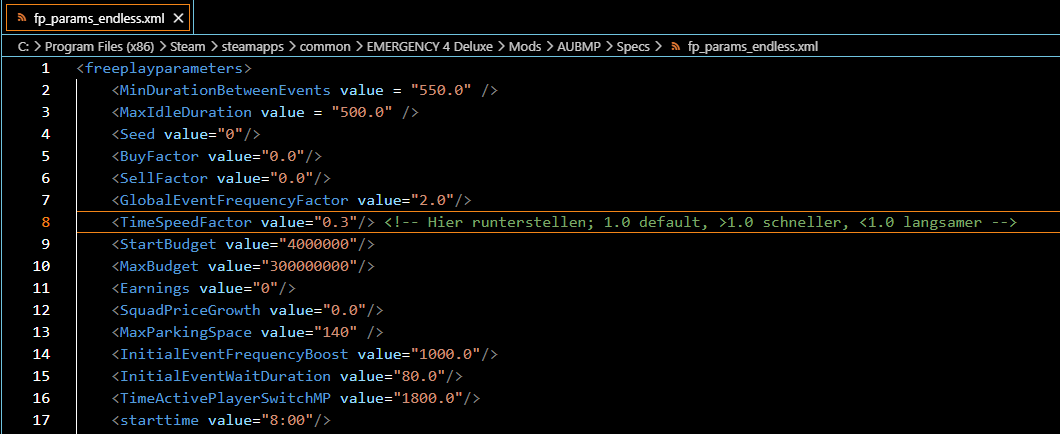Open the Mods breadcrumb folder
1060x434 pixels.
(525, 47)
